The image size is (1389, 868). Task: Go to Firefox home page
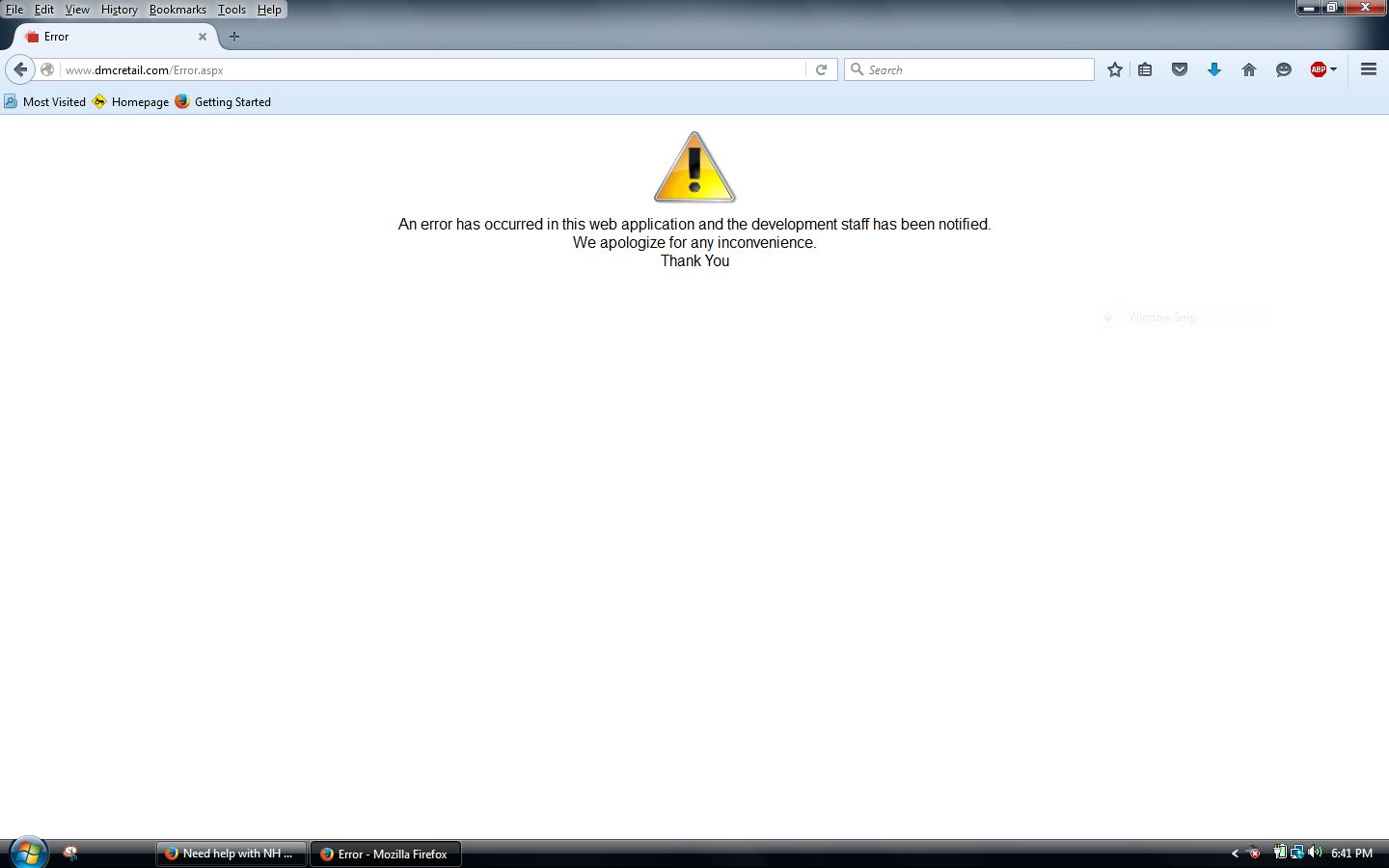(x=1248, y=69)
